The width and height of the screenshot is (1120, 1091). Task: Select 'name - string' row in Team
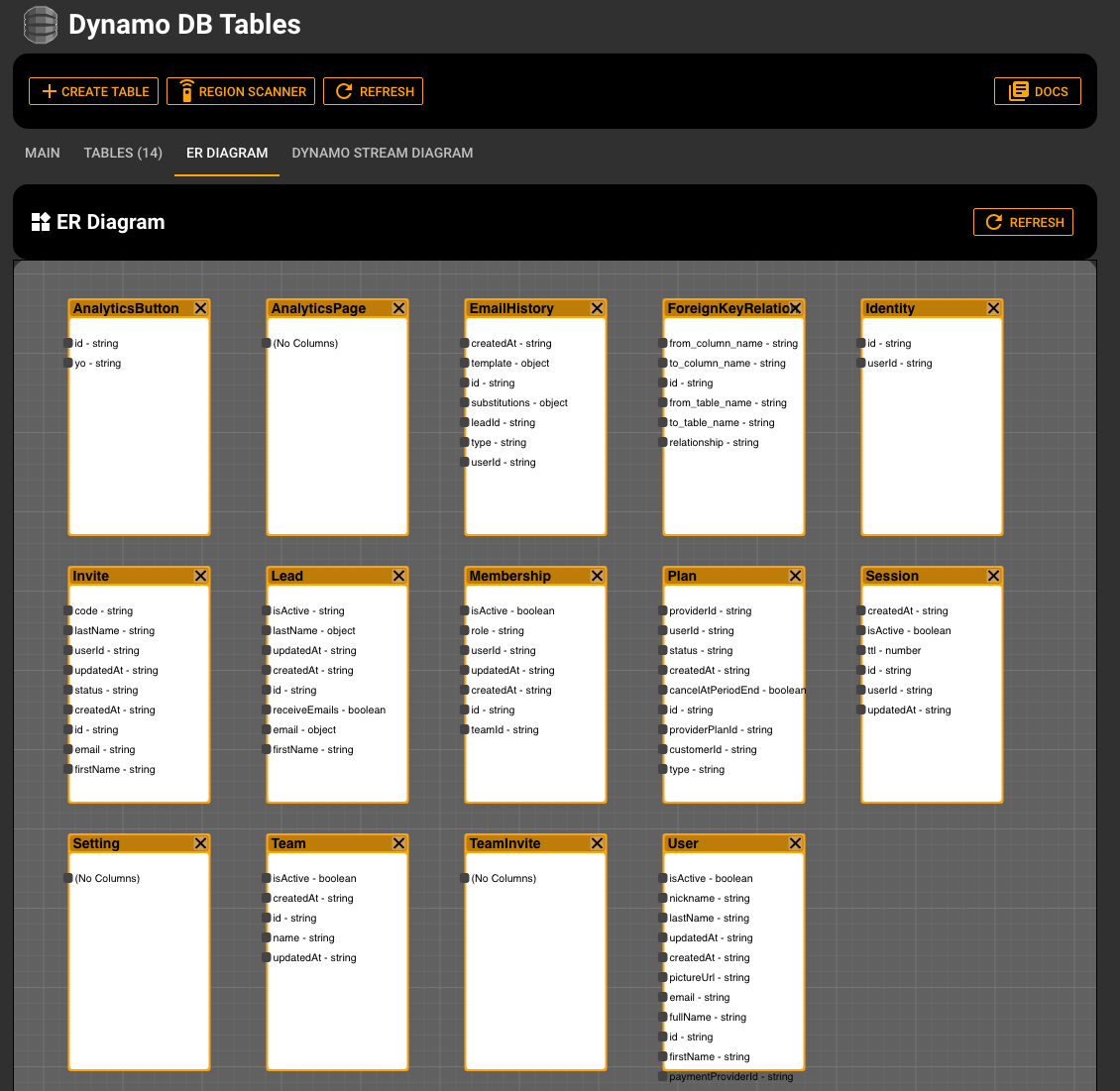point(303,938)
